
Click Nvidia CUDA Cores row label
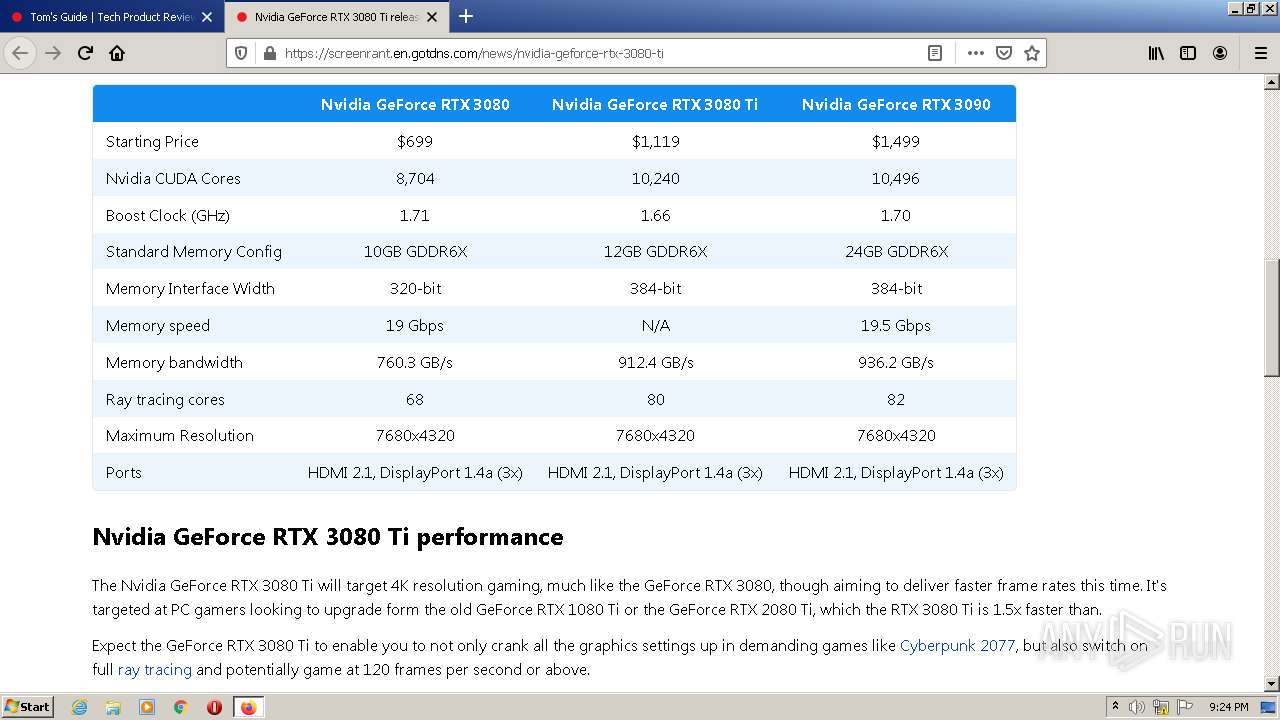click(173, 179)
